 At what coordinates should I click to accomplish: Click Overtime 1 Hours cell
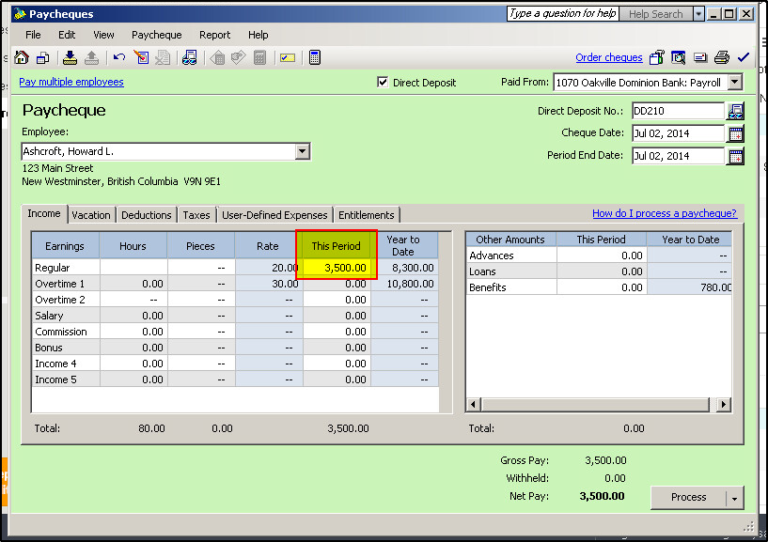click(x=134, y=284)
